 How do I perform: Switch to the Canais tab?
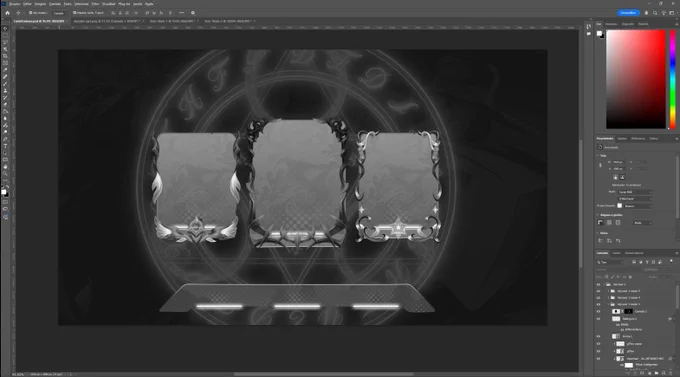pos(616,253)
